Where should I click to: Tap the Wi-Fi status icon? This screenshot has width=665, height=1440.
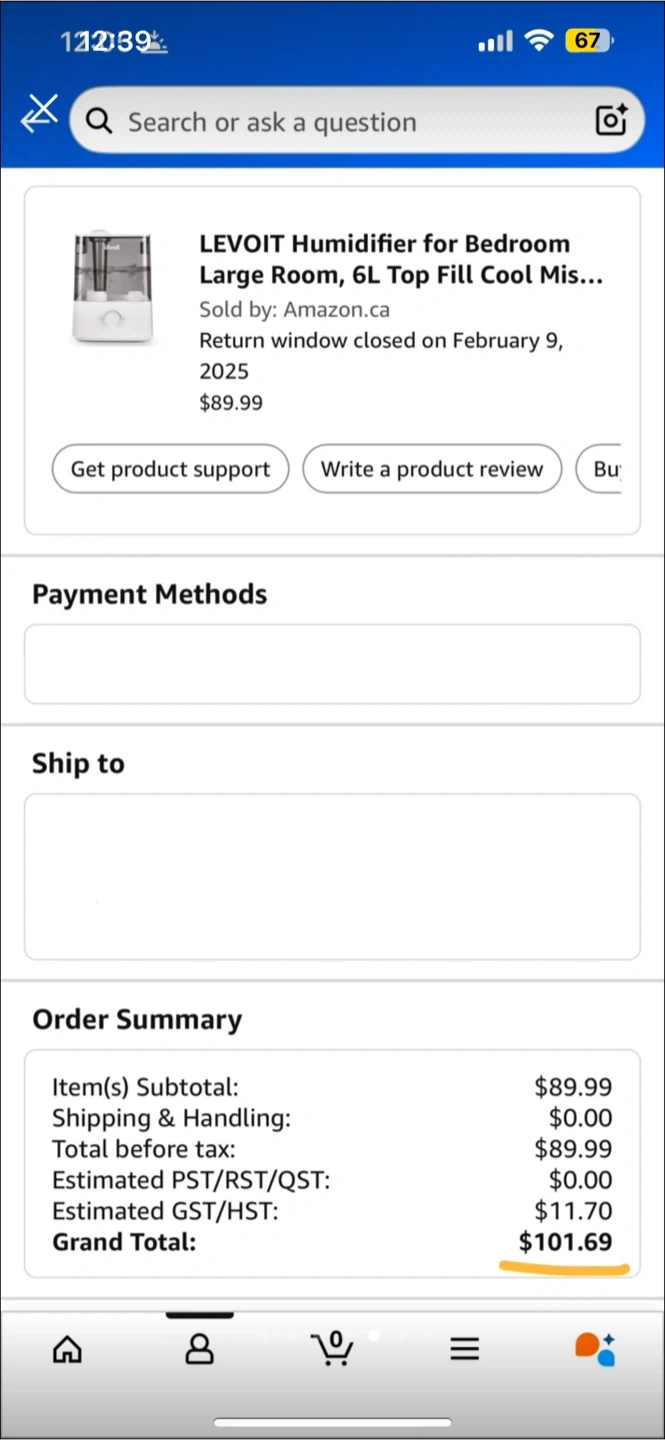click(539, 41)
